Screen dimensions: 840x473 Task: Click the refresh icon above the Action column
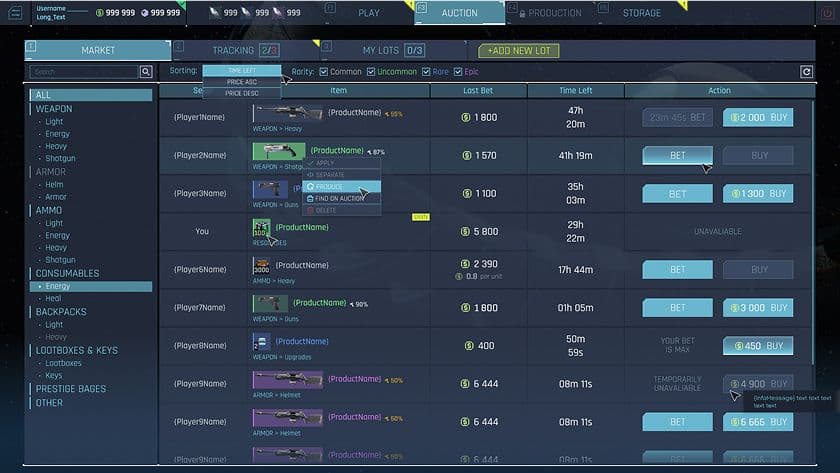point(807,72)
